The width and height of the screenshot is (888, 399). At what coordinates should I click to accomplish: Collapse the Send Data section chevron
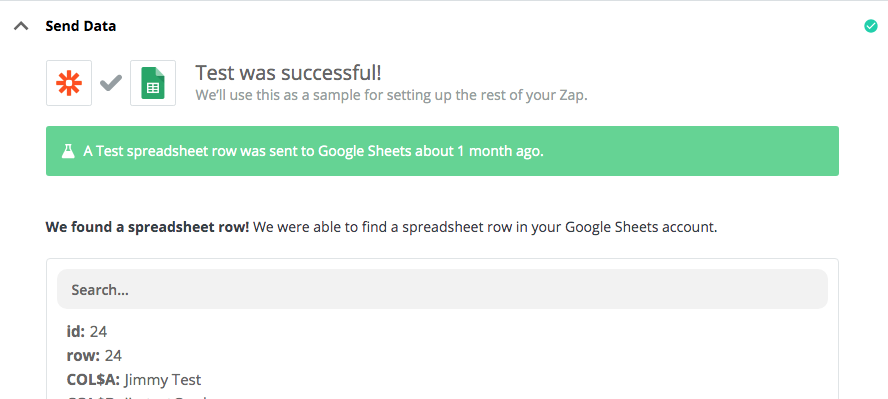[21, 26]
